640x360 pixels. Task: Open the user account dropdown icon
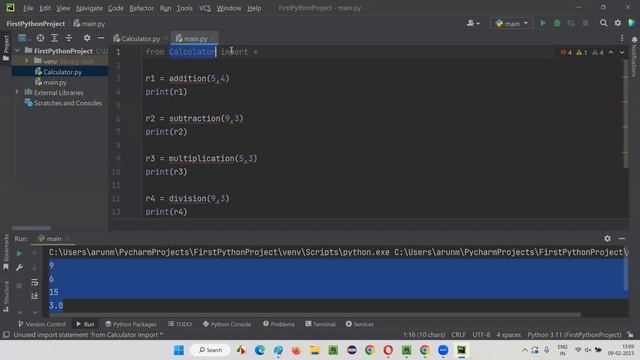[x=473, y=23]
